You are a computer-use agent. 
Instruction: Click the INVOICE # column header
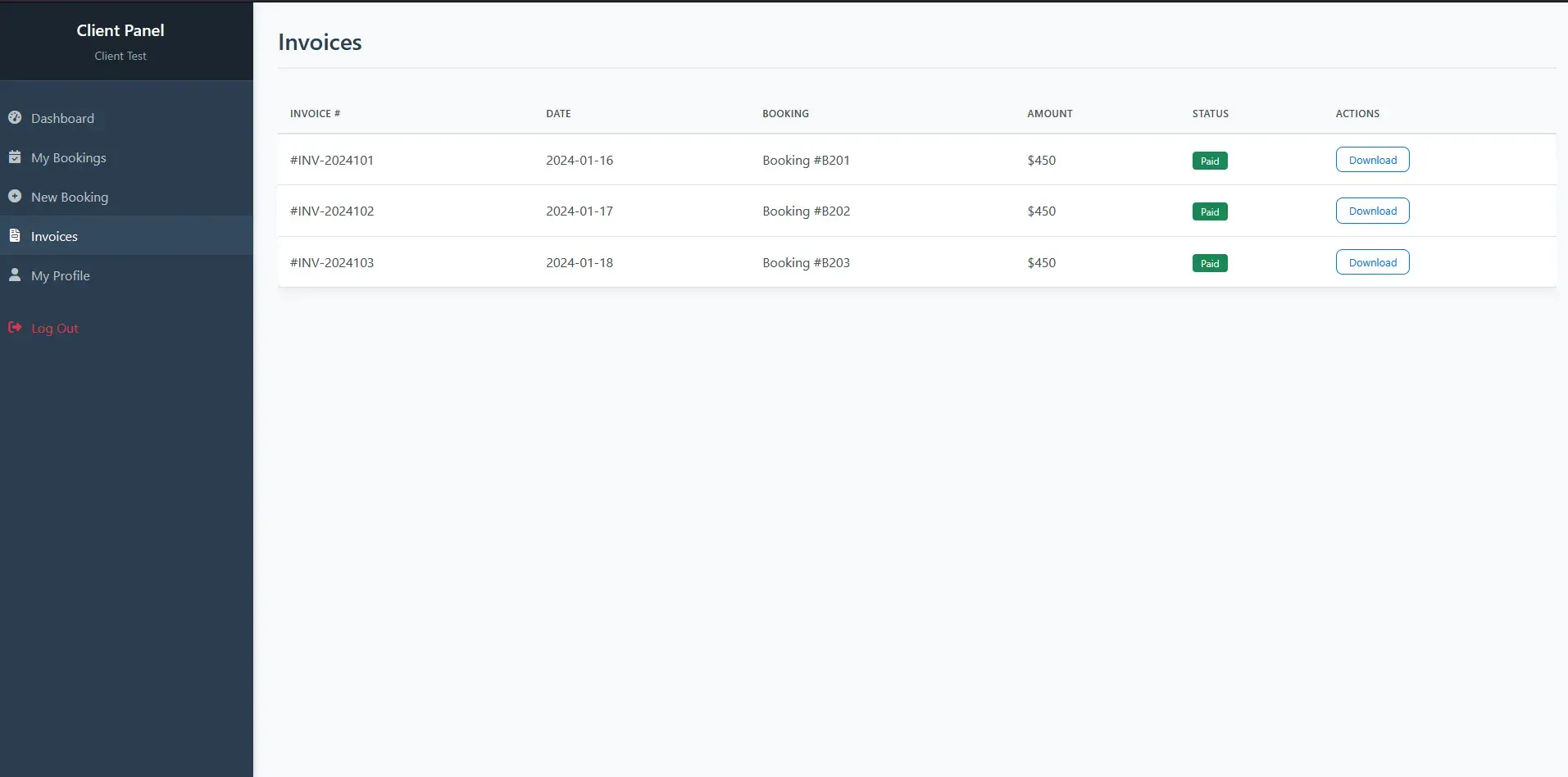(315, 113)
